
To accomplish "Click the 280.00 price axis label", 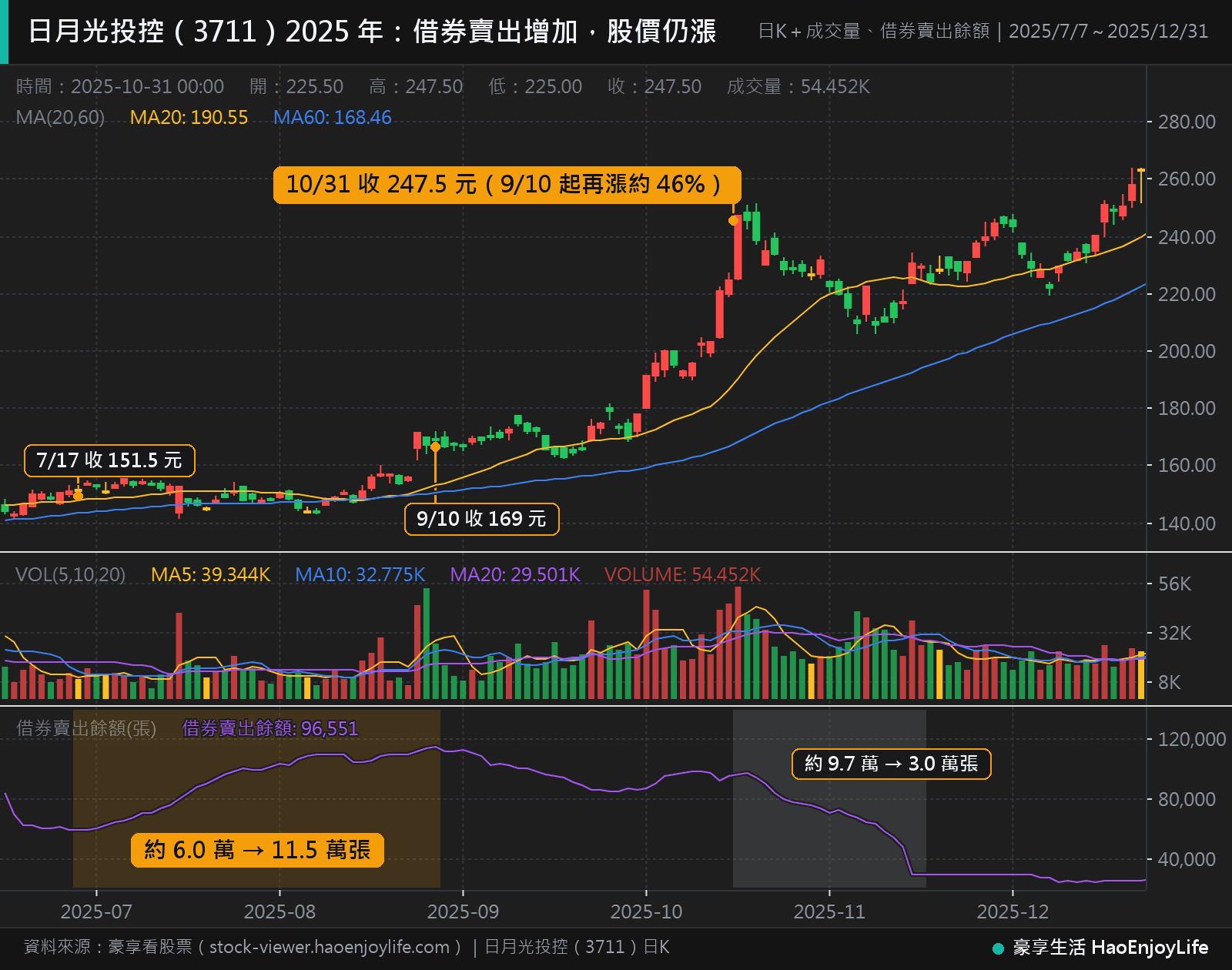I will (1187, 122).
